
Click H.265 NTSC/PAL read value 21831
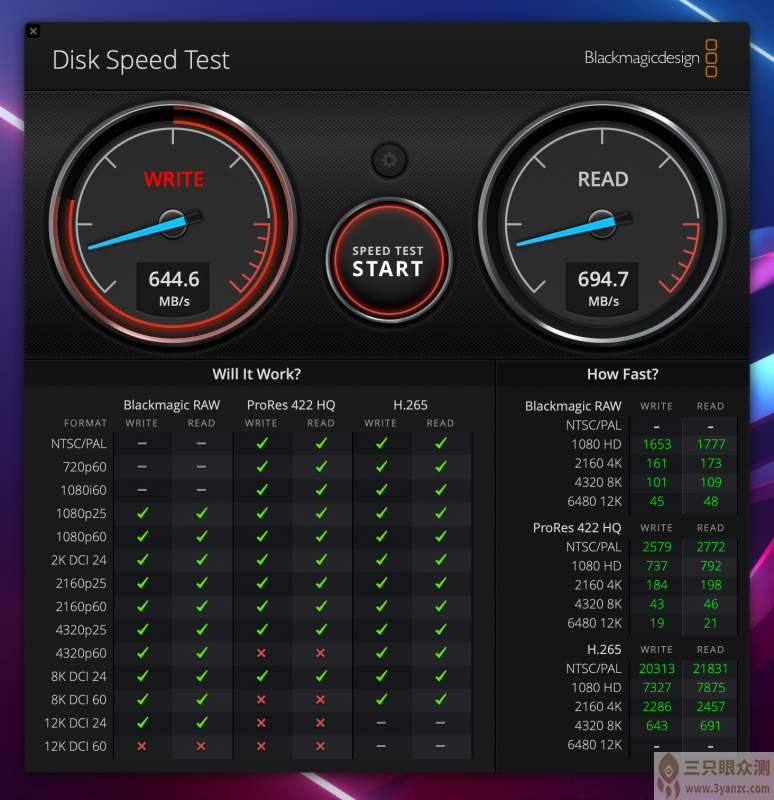pos(711,668)
